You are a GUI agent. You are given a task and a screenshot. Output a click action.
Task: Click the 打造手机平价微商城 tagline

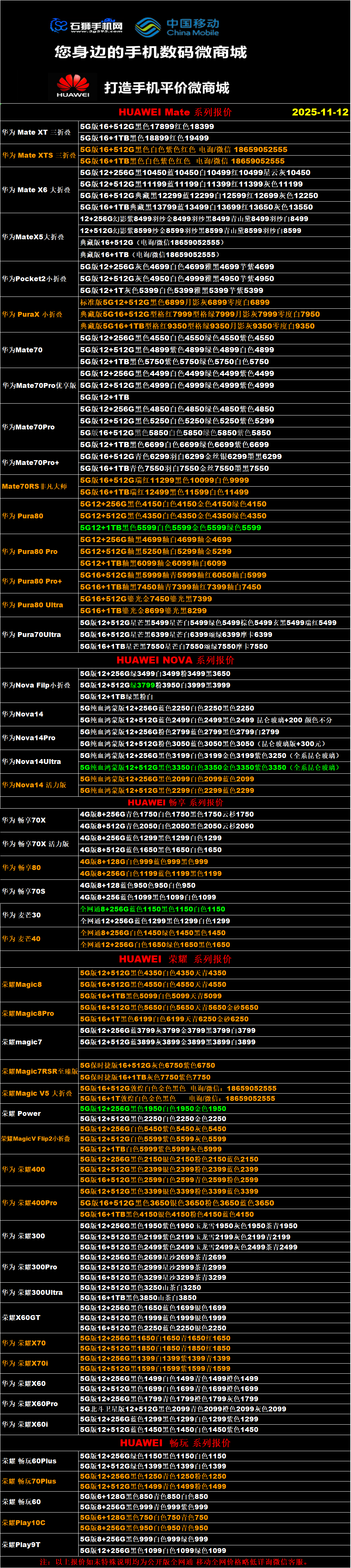[x=166, y=88]
